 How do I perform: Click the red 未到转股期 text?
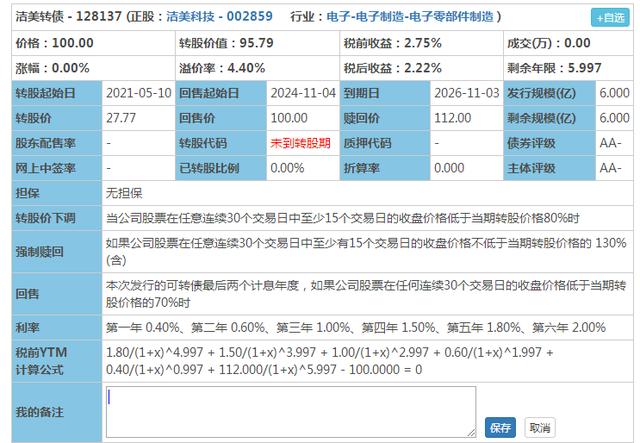tap(300, 143)
